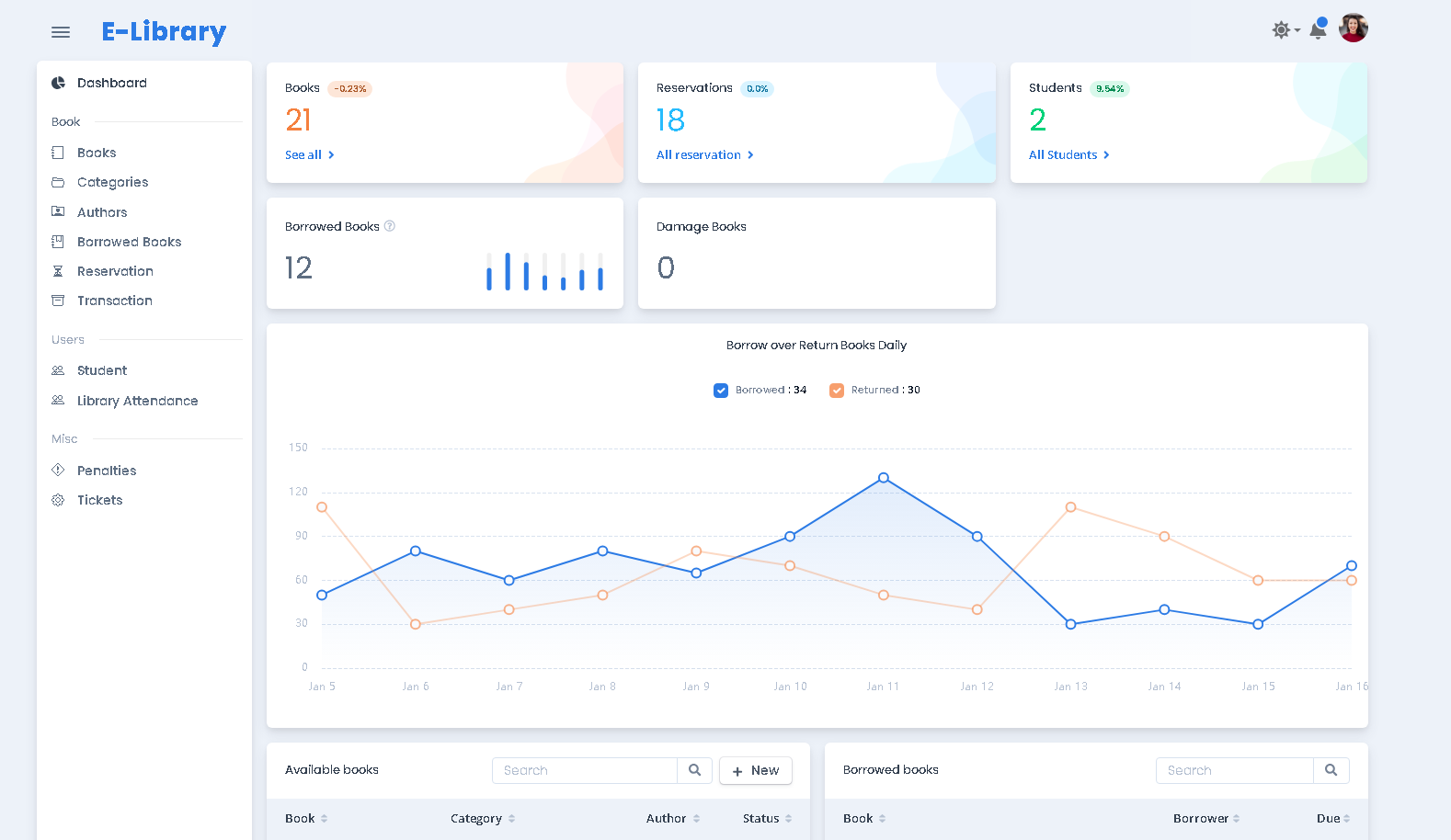
Task: Click the Available books search magnifier button
Action: coord(695,770)
